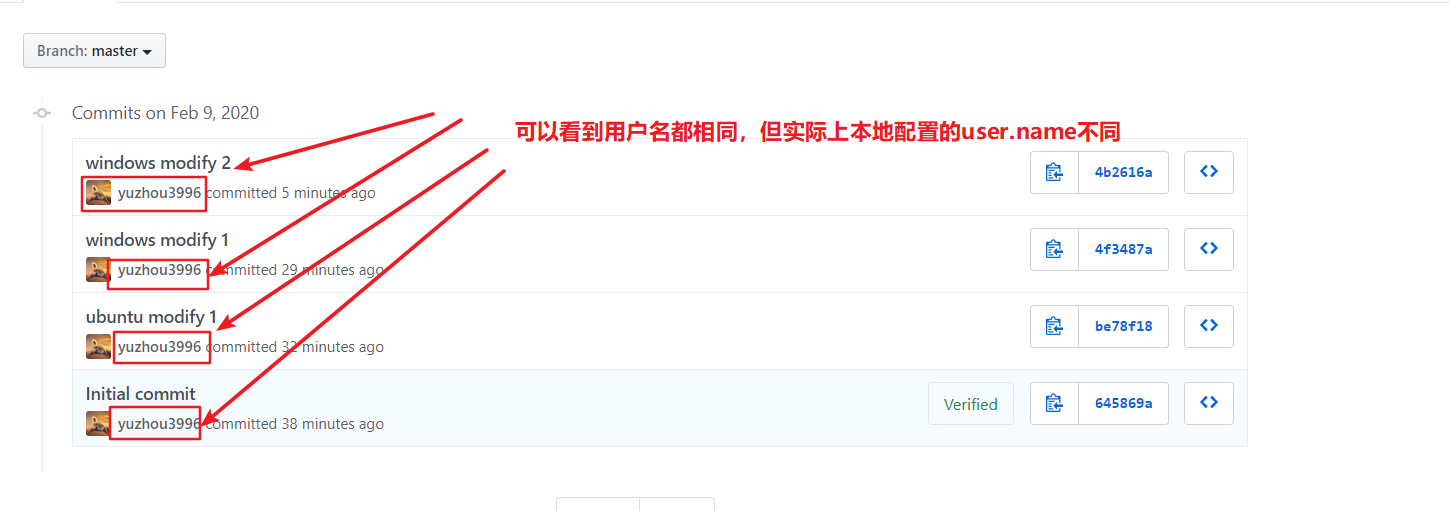
Task: Copy full SHA for commit 4b2616a
Action: [x=1055, y=172]
